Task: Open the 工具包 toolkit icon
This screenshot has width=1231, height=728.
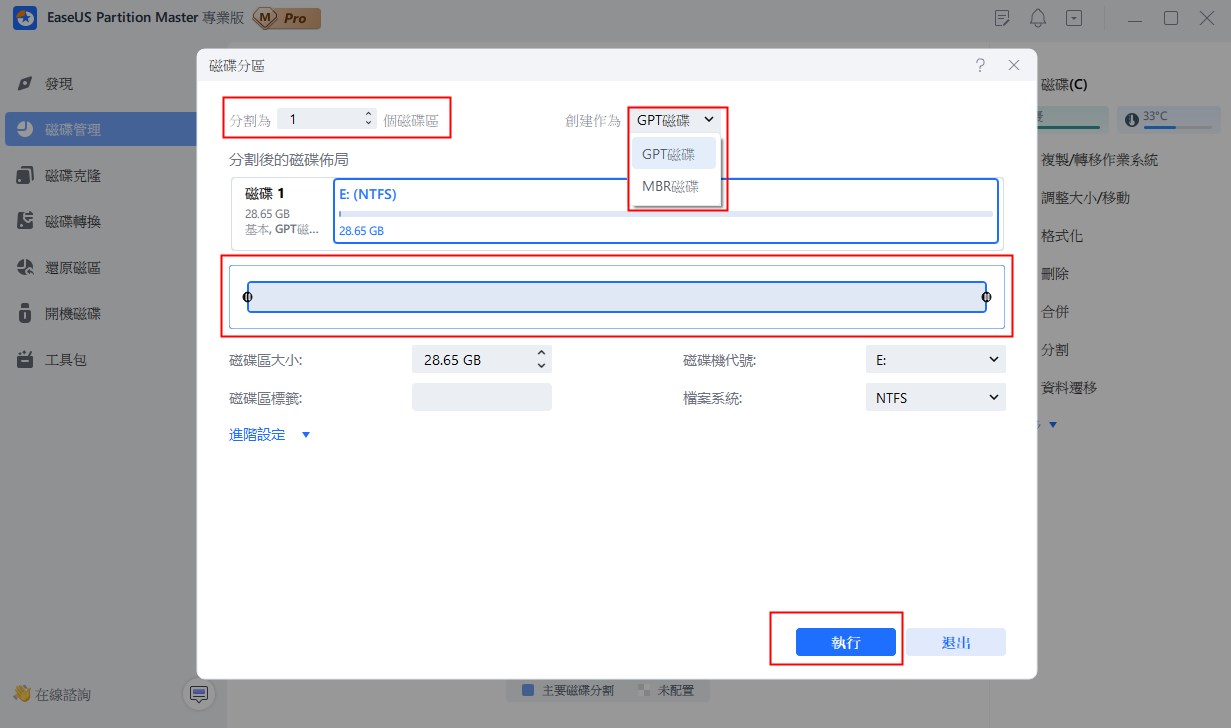Action: point(26,359)
